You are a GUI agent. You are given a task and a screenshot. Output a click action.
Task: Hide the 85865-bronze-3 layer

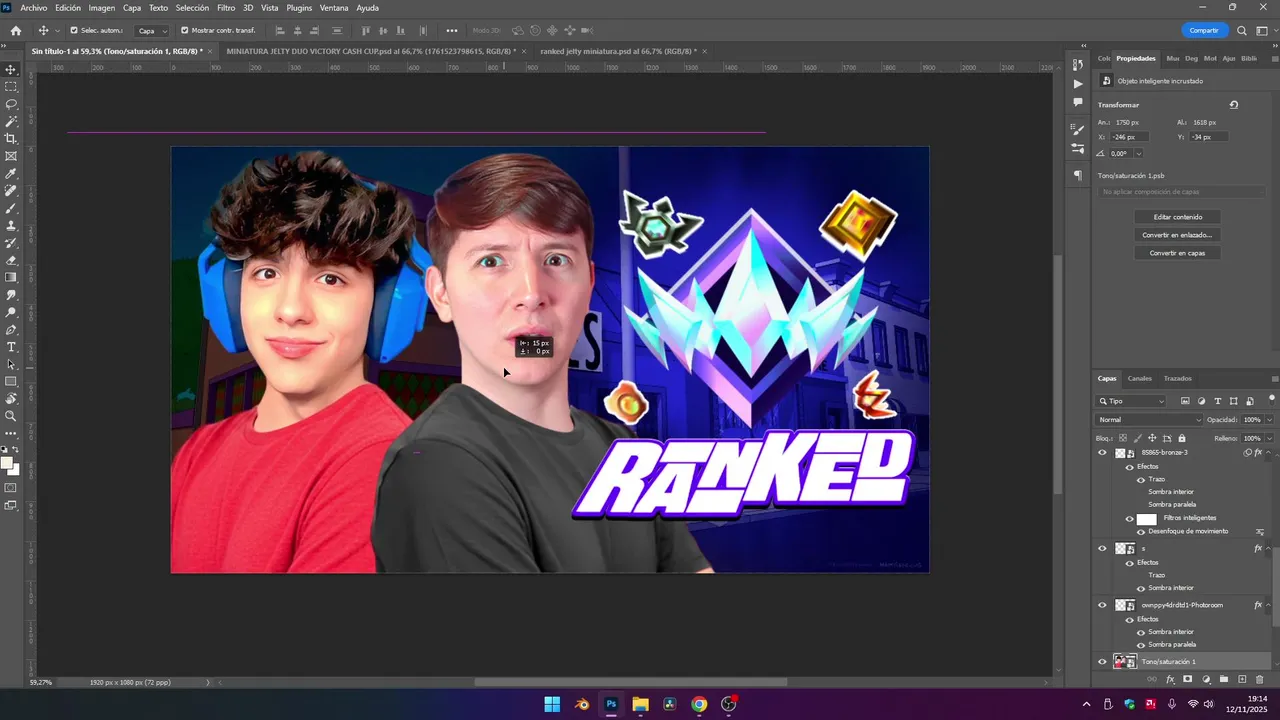pyautogui.click(x=1103, y=452)
